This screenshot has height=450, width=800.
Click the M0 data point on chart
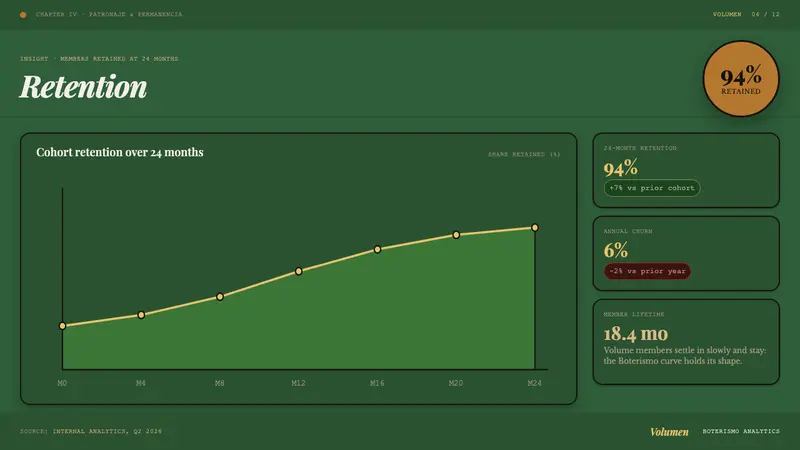coord(62,326)
